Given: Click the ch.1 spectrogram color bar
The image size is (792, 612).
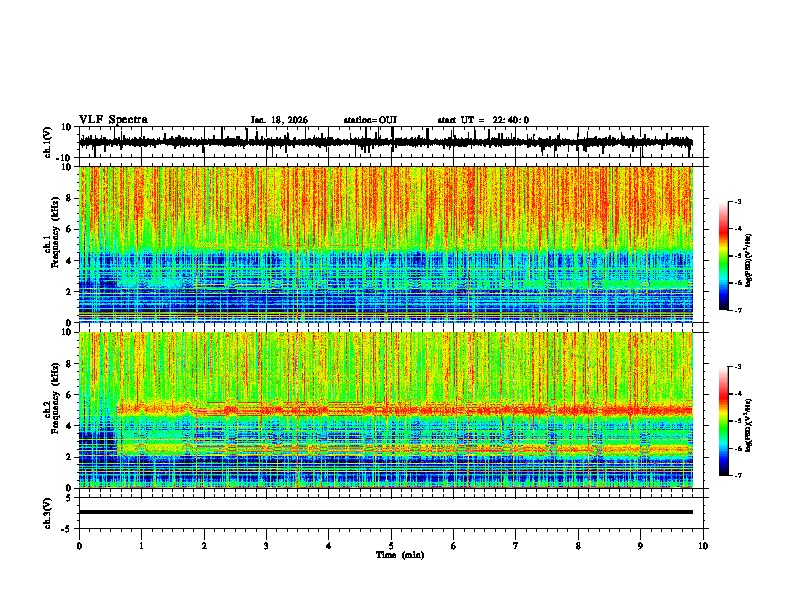Looking at the screenshot, I should [x=724, y=256].
